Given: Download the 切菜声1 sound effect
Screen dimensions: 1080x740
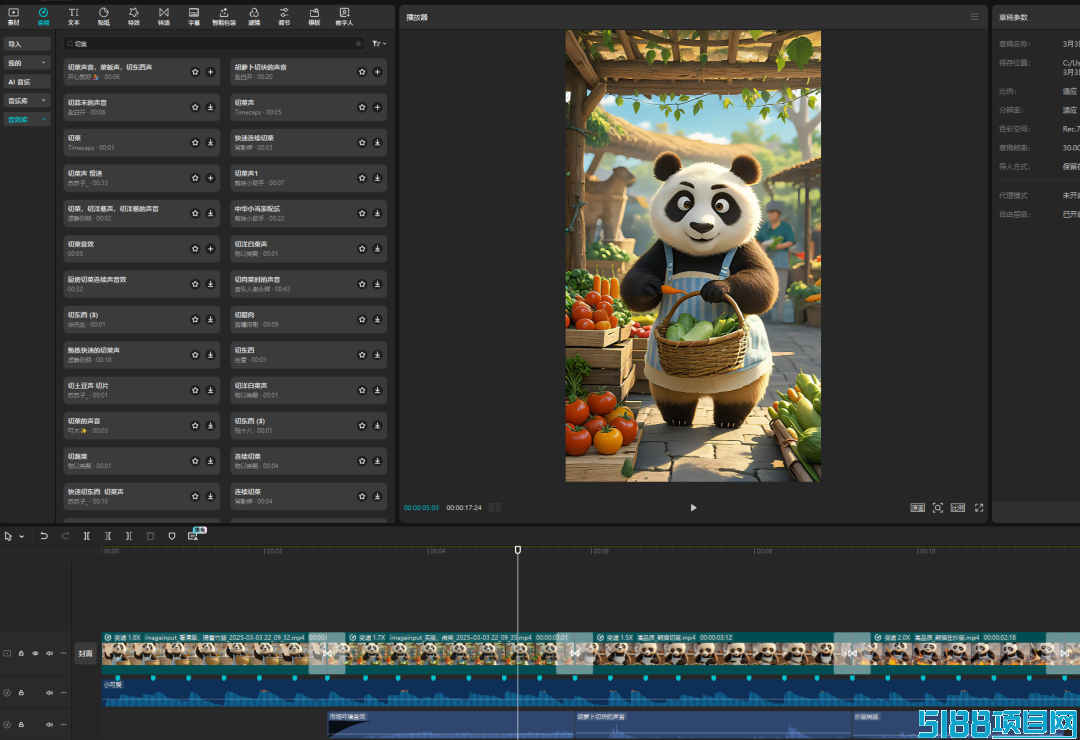Looking at the screenshot, I should pos(377,178).
